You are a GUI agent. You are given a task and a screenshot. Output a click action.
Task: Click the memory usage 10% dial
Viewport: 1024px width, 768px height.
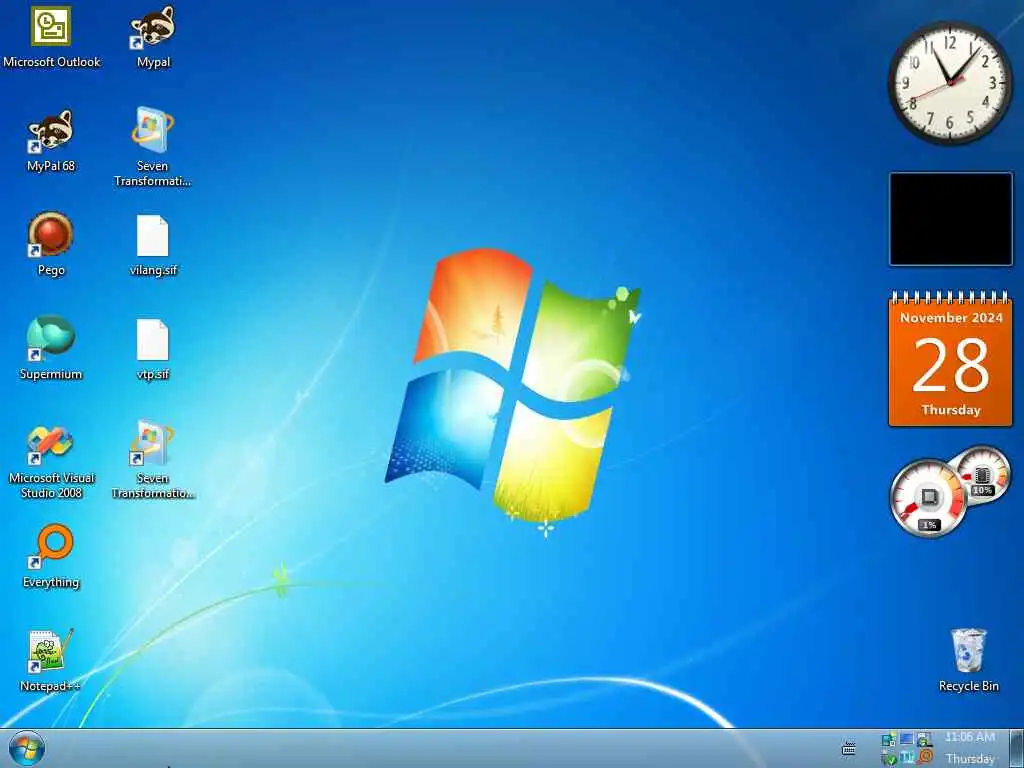click(982, 474)
